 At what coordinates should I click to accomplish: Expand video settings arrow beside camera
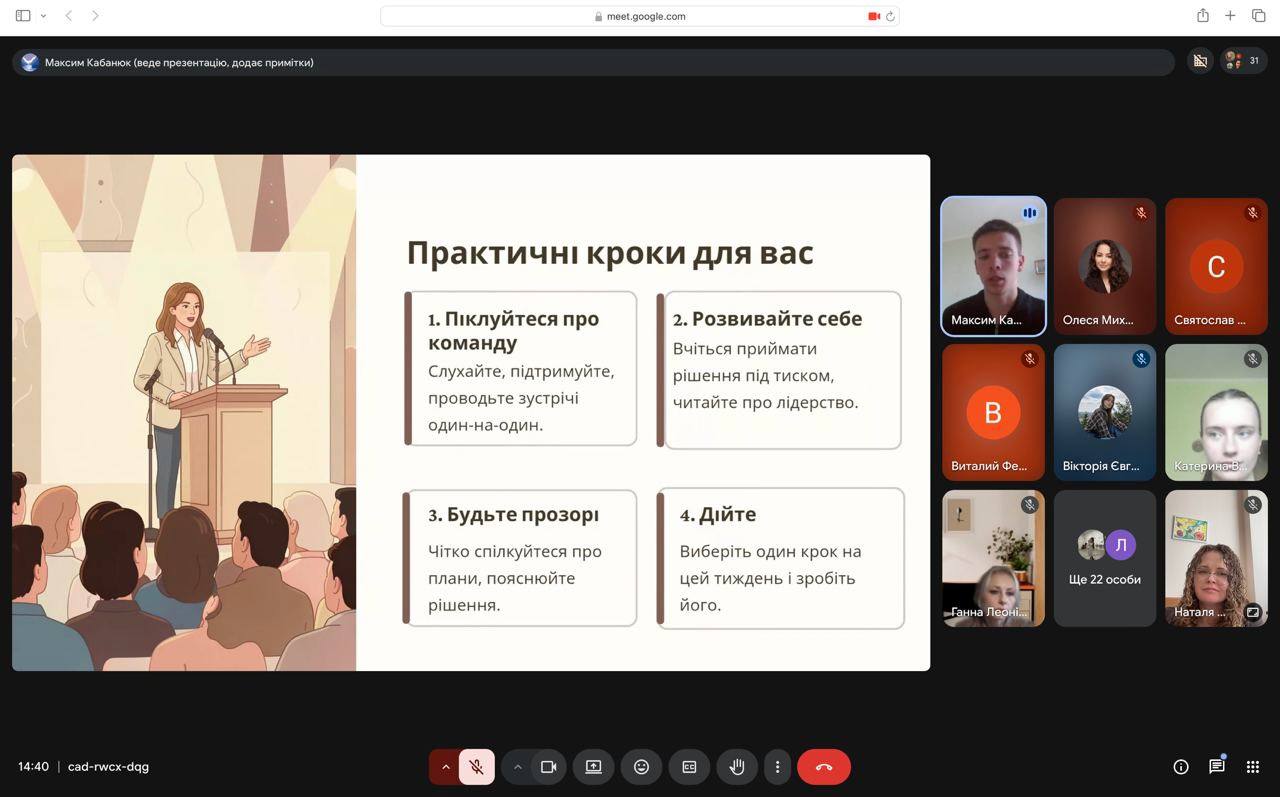pyautogui.click(x=517, y=767)
